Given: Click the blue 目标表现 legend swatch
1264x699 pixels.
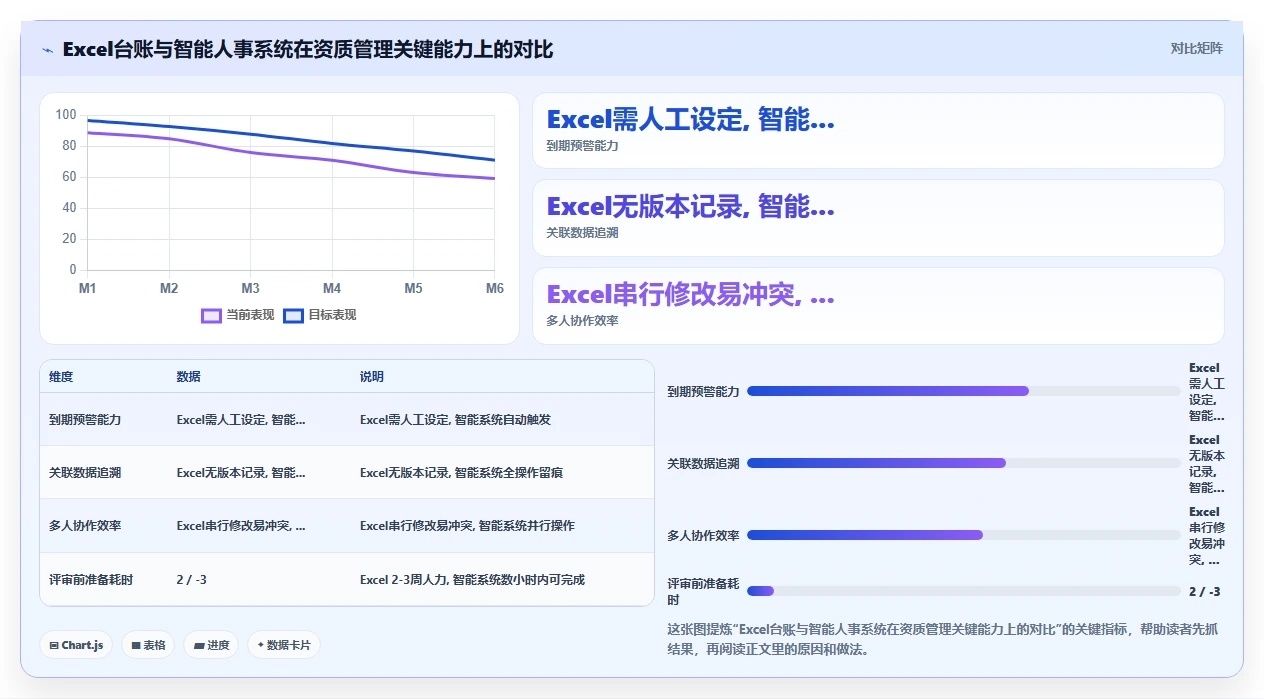Looking at the screenshot, I should point(293,315).
